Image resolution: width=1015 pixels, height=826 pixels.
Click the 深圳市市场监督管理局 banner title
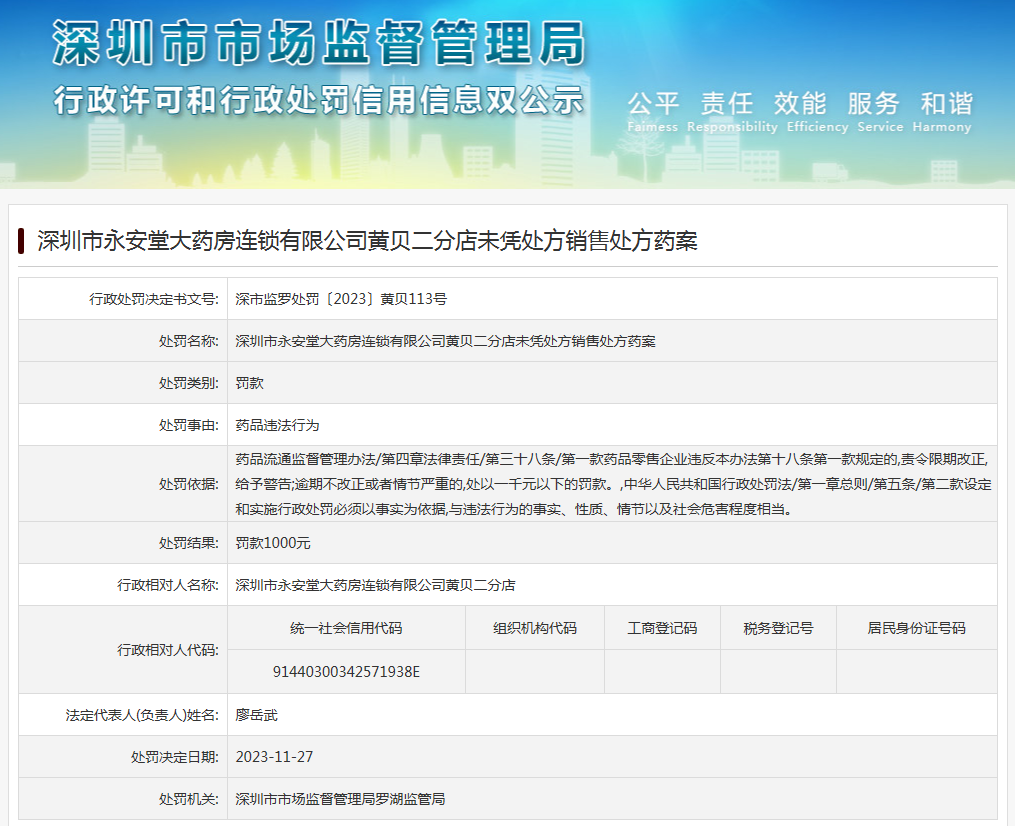318,43
